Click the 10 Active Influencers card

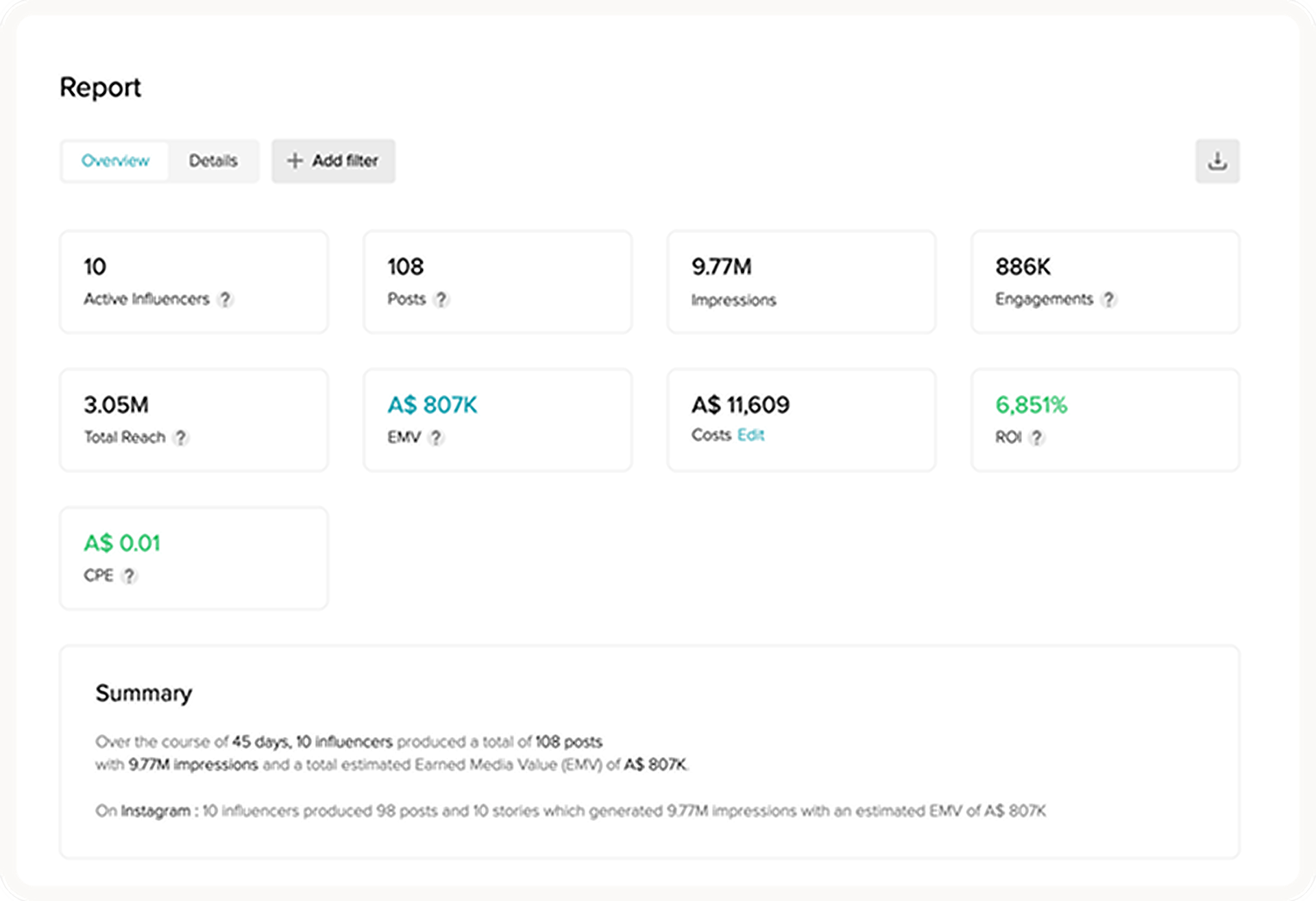[193, 282]
